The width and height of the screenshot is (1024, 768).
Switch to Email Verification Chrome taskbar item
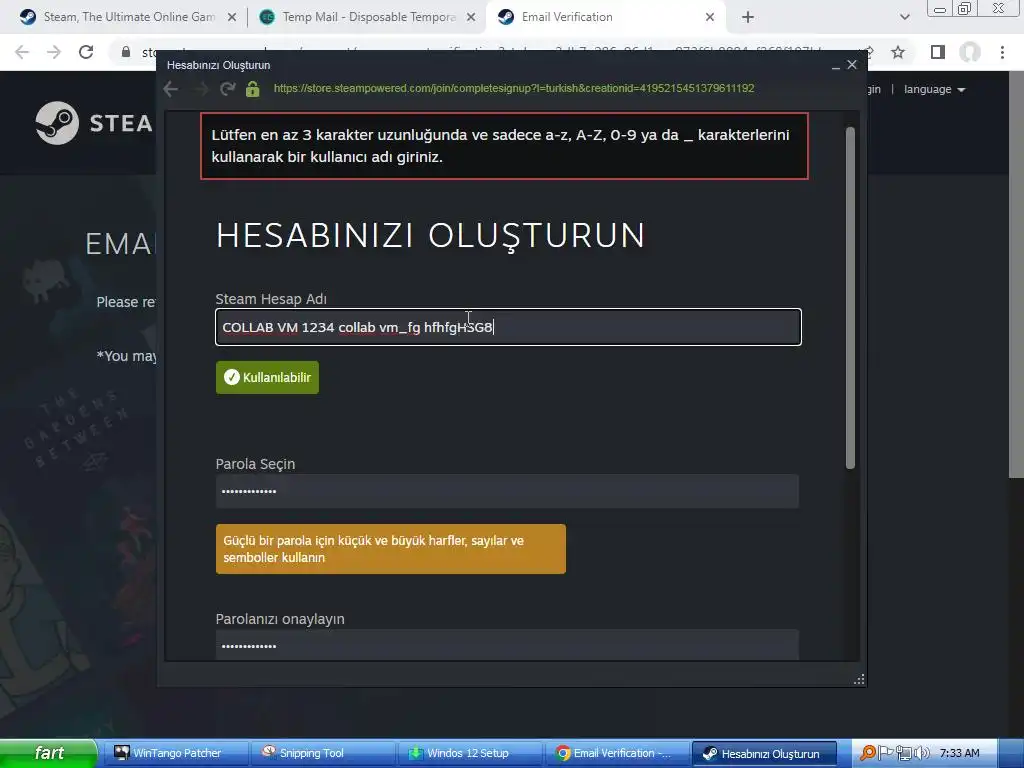pyautogui.click(x=618, y=753)
